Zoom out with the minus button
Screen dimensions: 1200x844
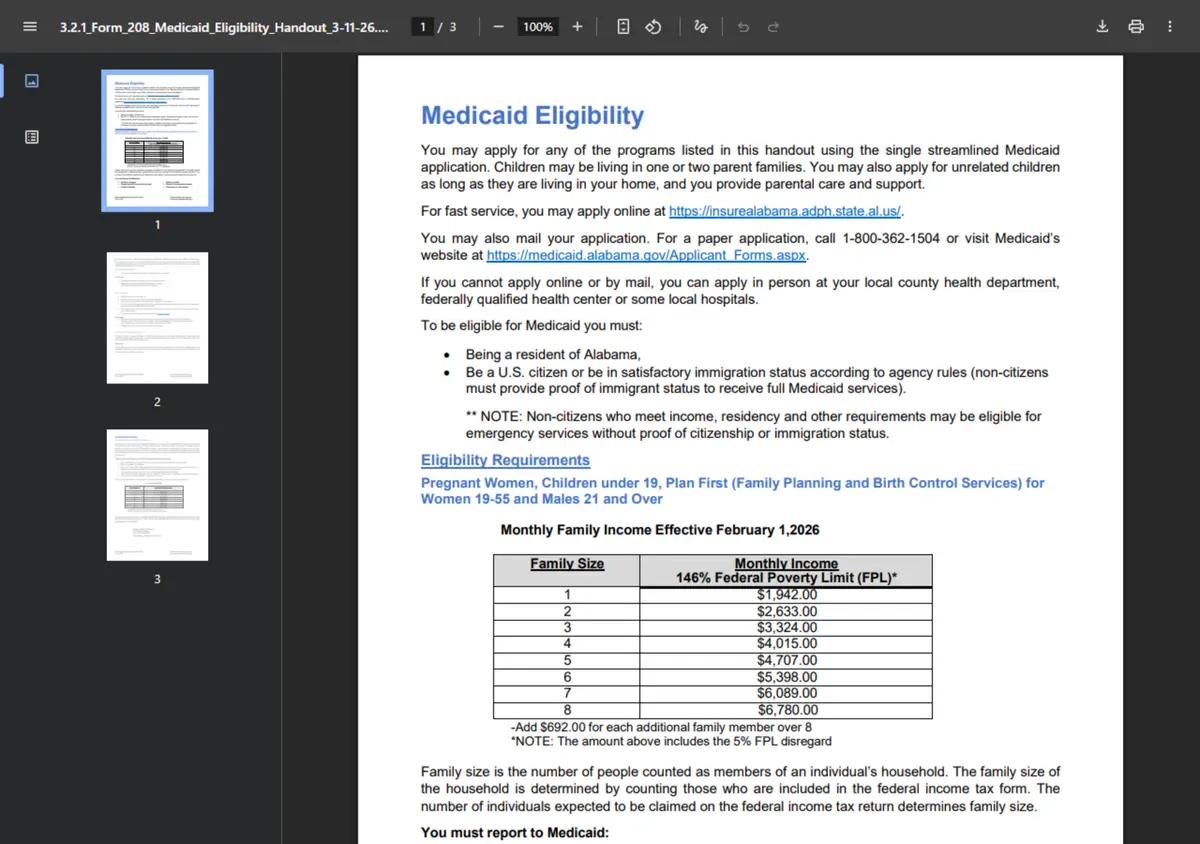498,27
